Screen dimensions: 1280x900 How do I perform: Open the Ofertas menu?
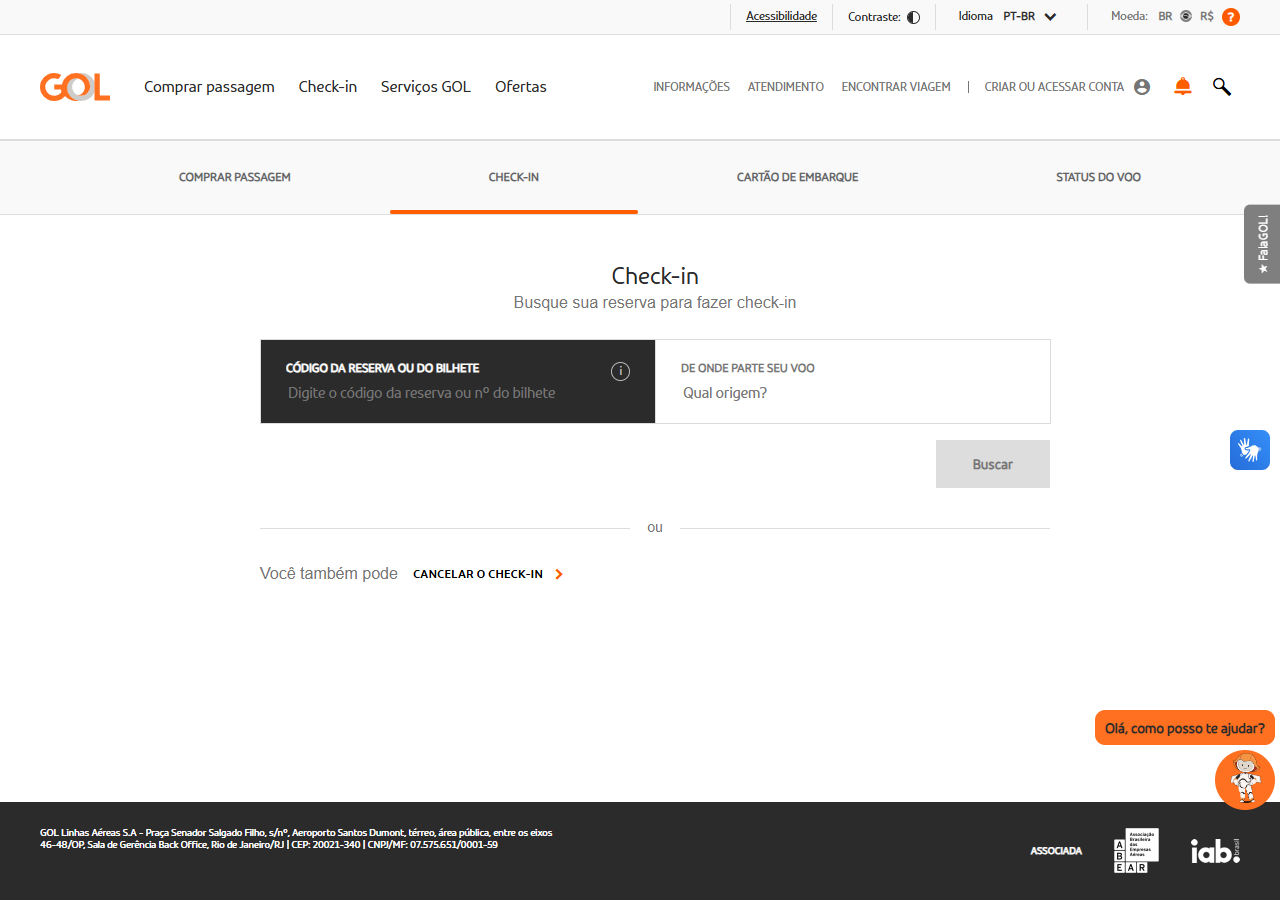(521, 87)
